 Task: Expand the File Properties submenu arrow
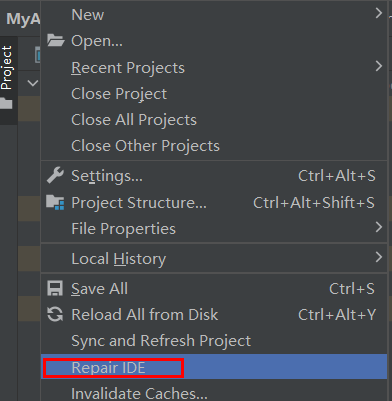[x=378, y=227]
